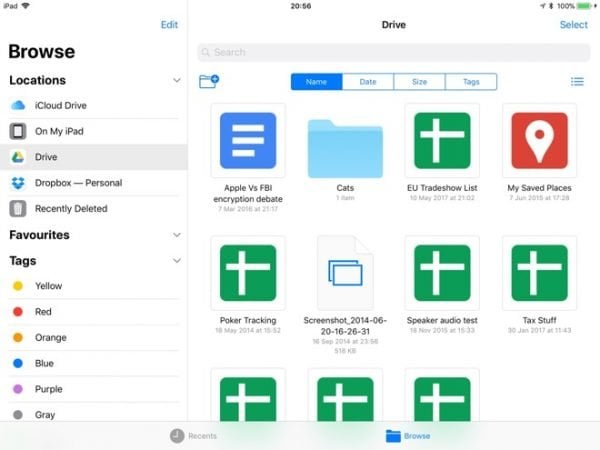The height and width of the screenshot is (450, 600).
Task: Sort files by Size
Action: [419, 82]
